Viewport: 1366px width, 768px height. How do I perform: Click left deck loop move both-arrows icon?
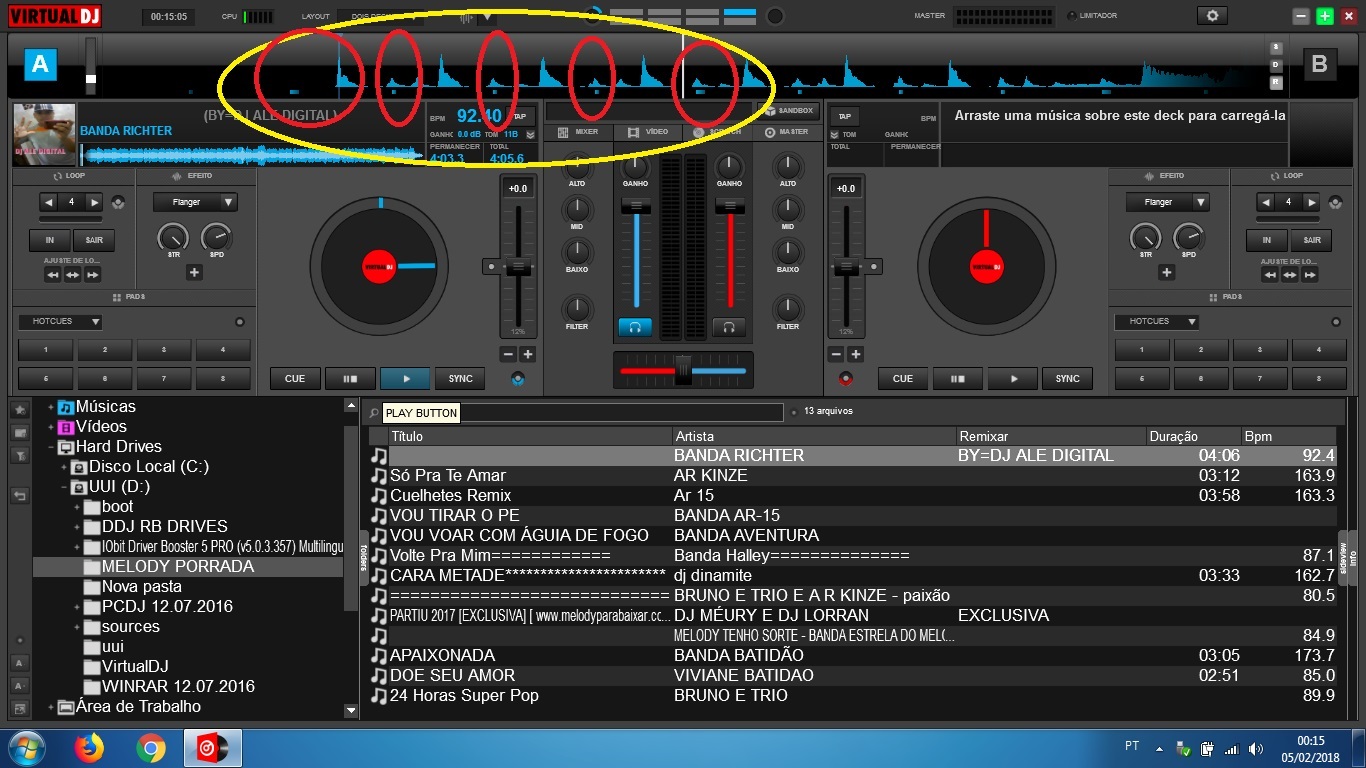(x=73, y=275)
